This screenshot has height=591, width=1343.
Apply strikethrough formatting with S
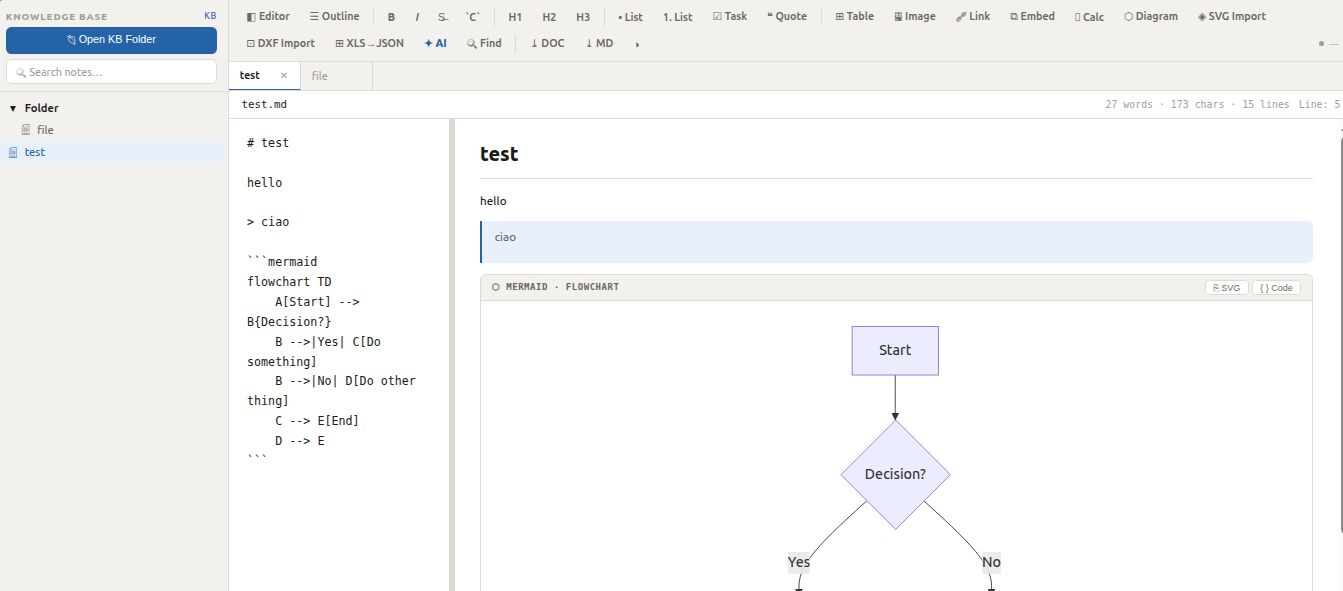coord(443,16)
